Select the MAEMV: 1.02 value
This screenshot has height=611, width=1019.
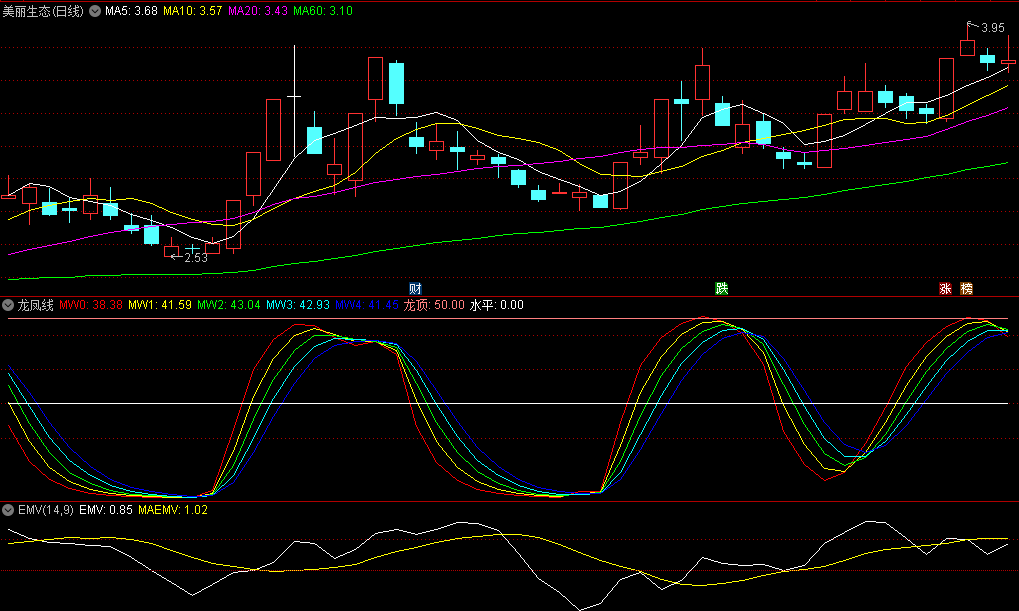(173, 510)
